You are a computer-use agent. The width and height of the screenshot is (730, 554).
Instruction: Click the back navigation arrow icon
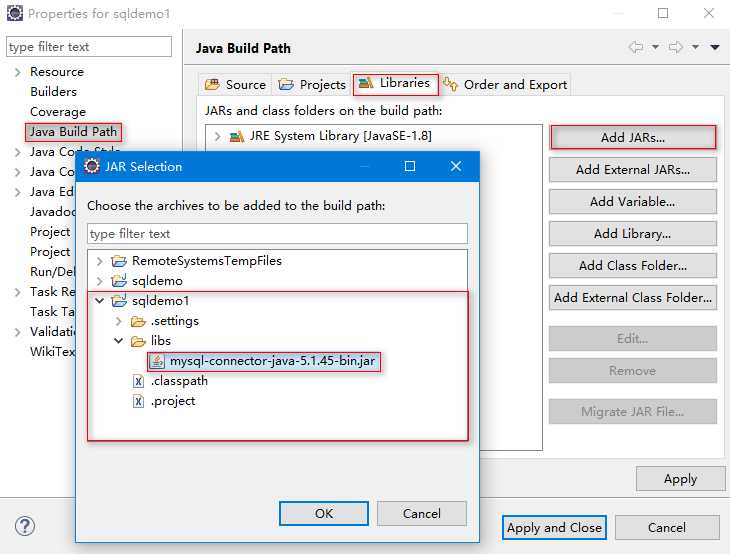(x=636, y=47)
